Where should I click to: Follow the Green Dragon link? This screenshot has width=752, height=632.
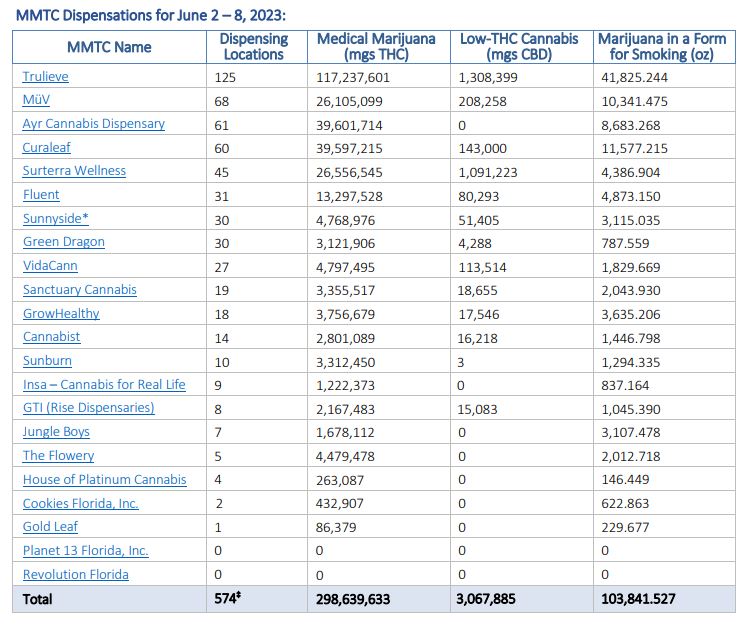[63, 242]
